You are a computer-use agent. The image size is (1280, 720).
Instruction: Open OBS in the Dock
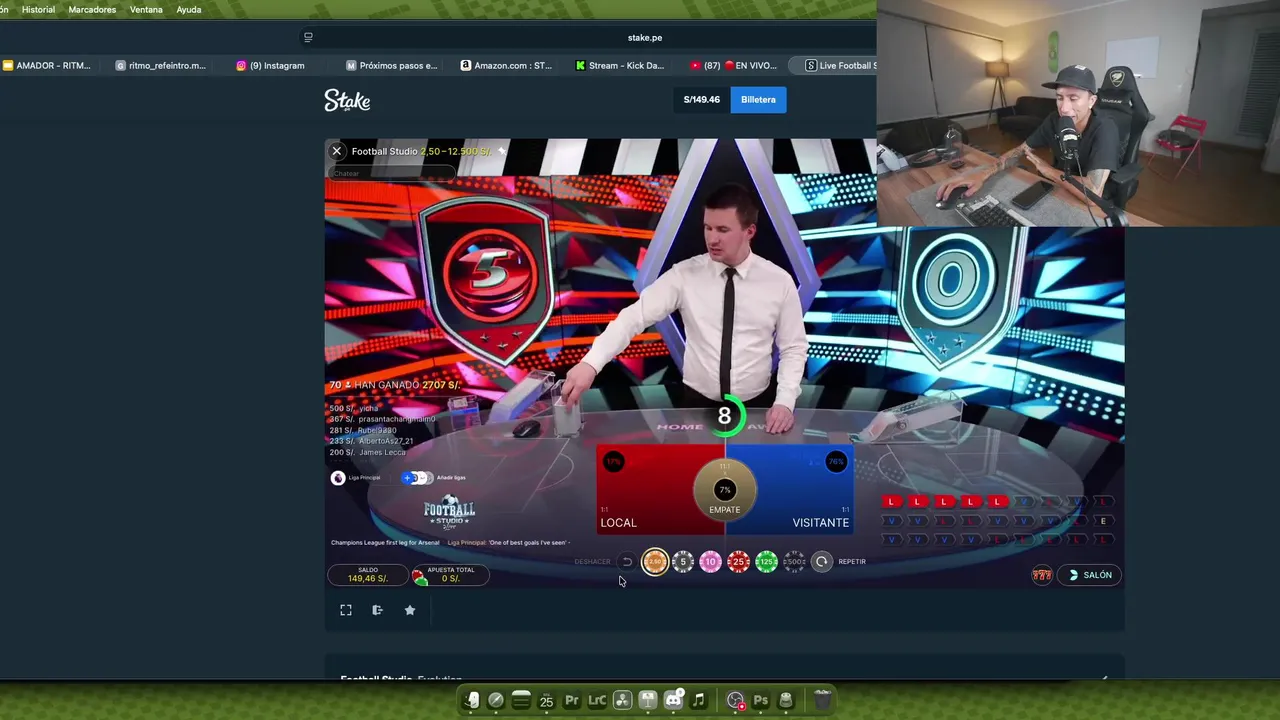736,701
